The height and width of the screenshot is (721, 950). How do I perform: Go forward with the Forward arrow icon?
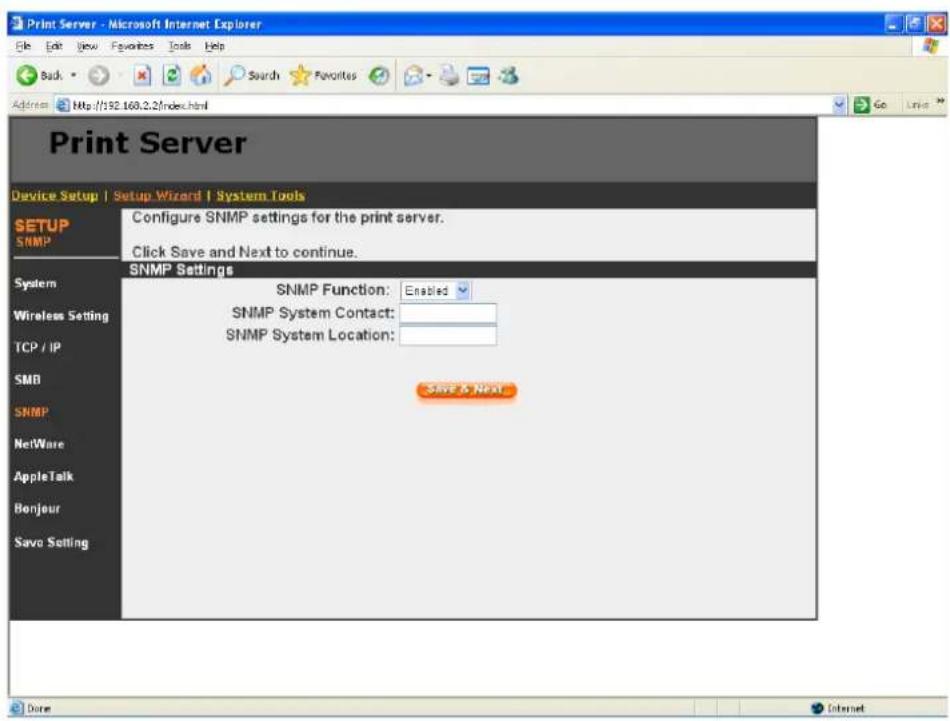pos(99,76)
